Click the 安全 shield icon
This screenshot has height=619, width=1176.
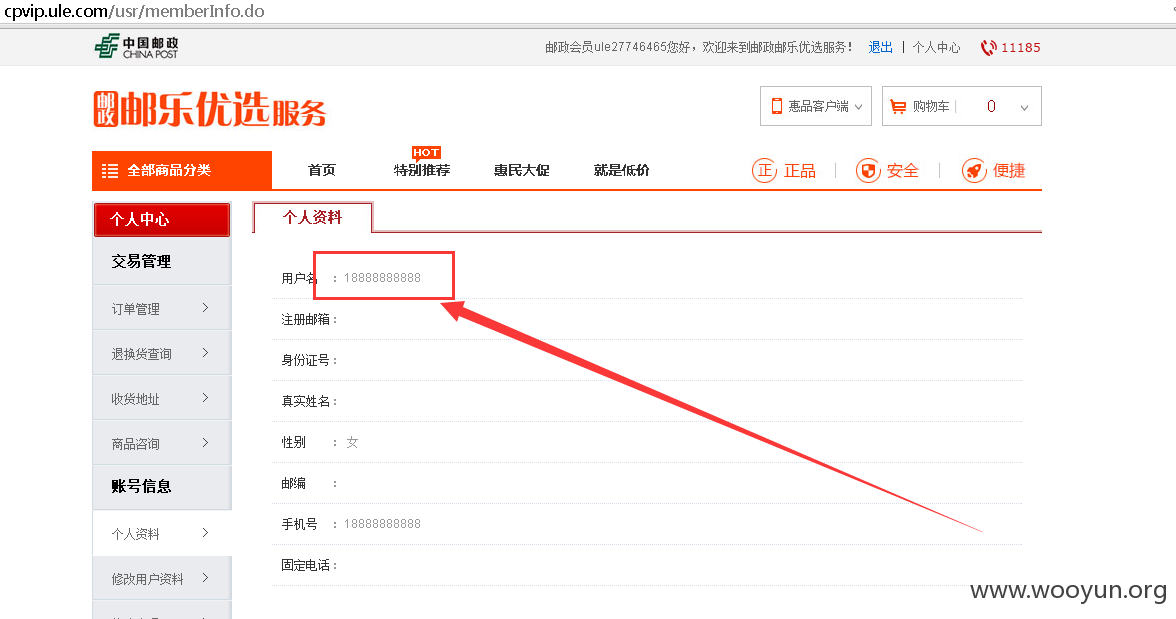click(868, 170)
